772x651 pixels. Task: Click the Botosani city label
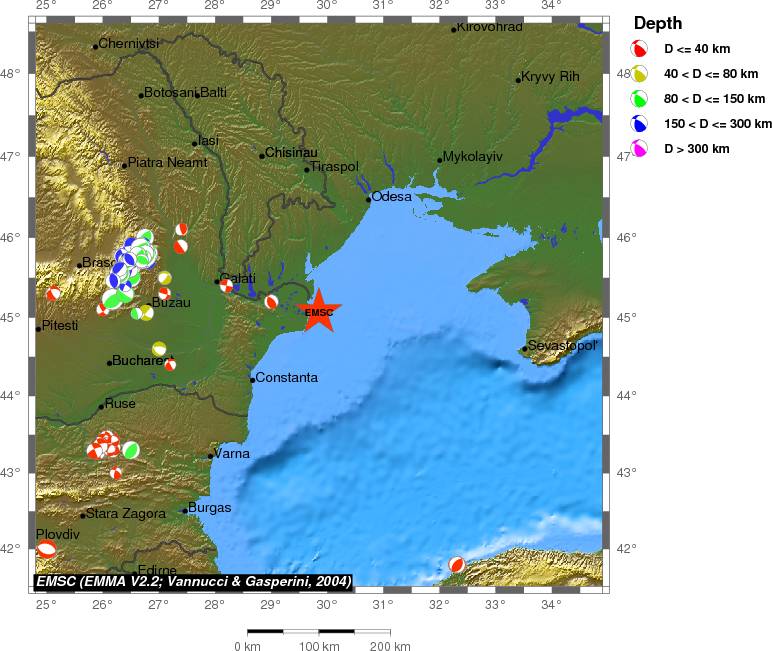pyautogui.click(x=169, y=92)
